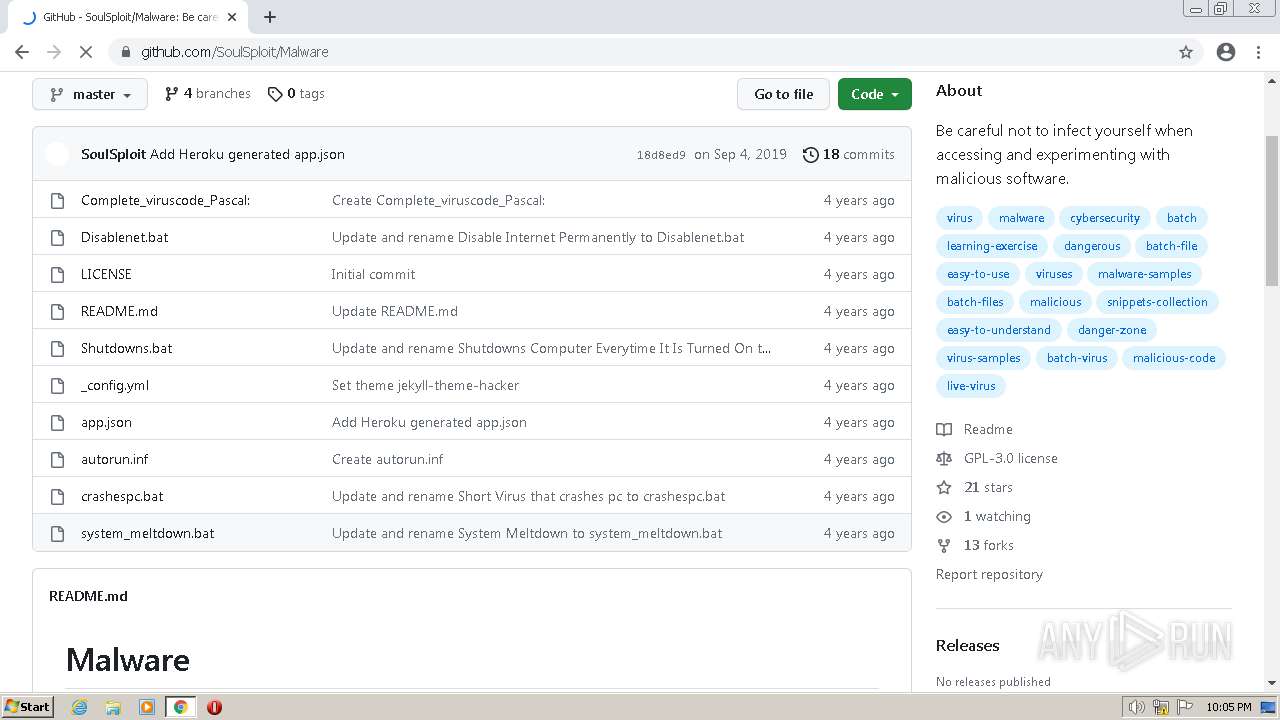Open commit hash 18d8ed9
The width and height of the screenshot is (1280, 720).
[x=661, y=155]
